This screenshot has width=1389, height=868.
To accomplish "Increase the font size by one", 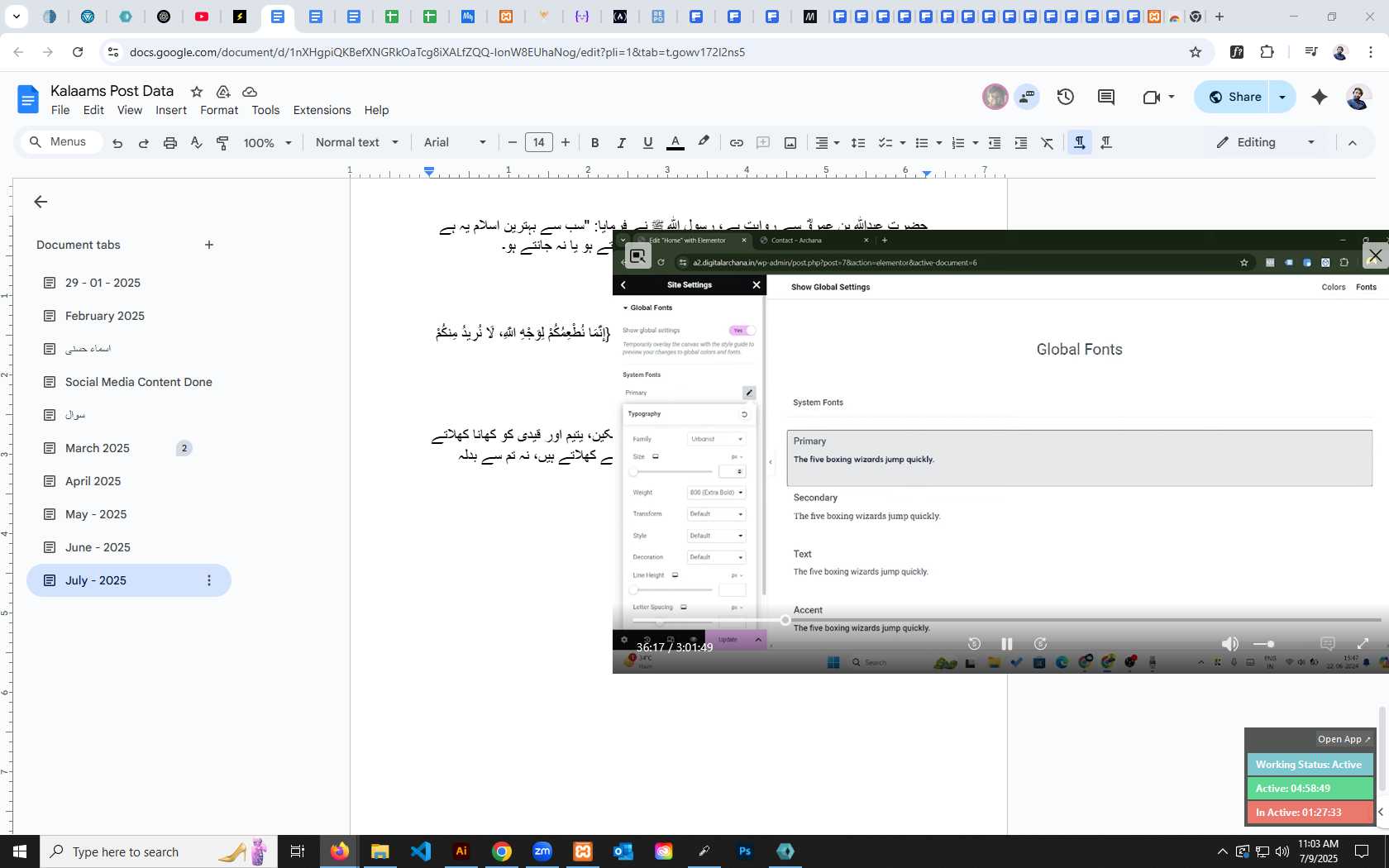I will click(566, 142).
